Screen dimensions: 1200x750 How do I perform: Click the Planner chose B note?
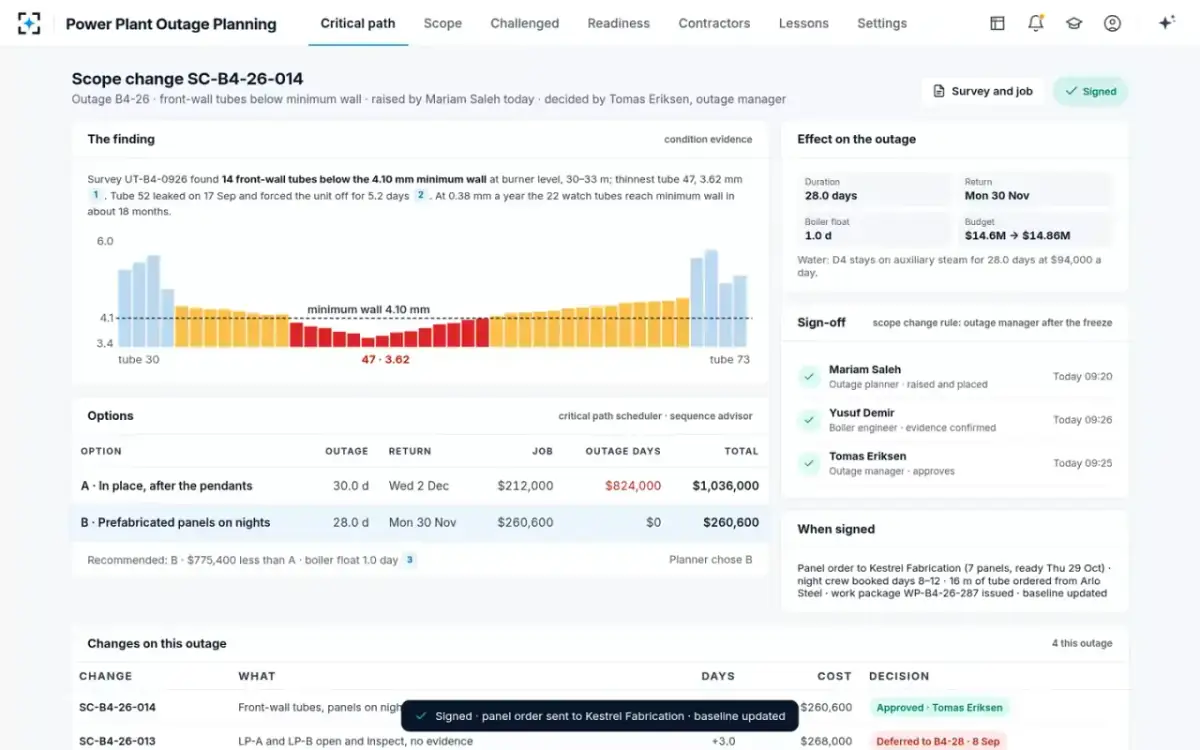(711, 560)
